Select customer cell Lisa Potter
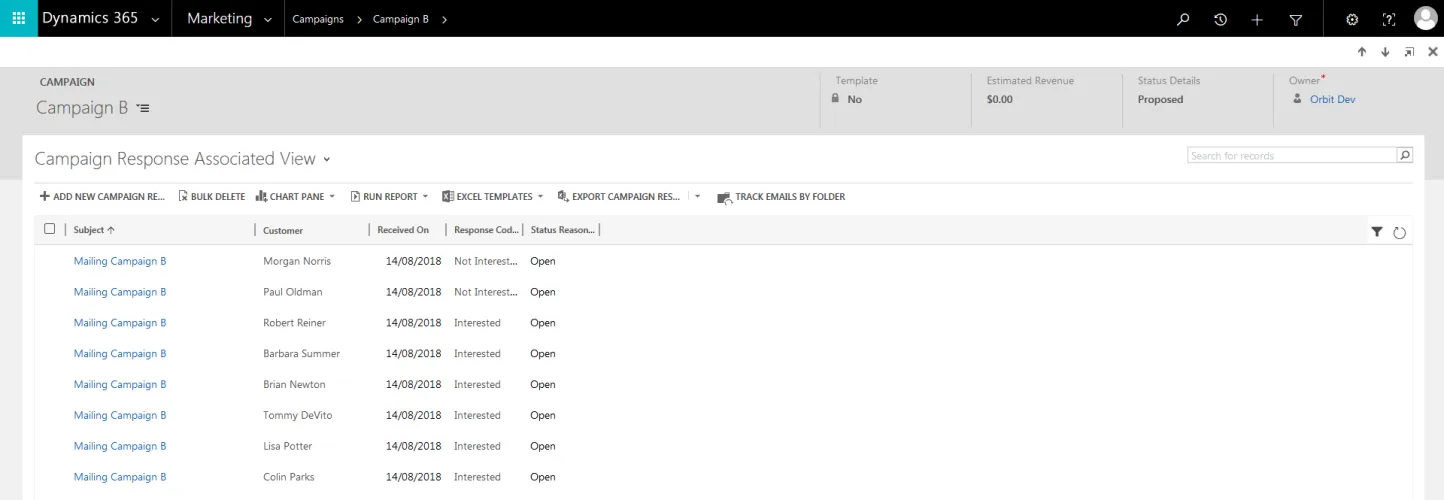This screenshot has height=500, width=1444. [288, 446]
